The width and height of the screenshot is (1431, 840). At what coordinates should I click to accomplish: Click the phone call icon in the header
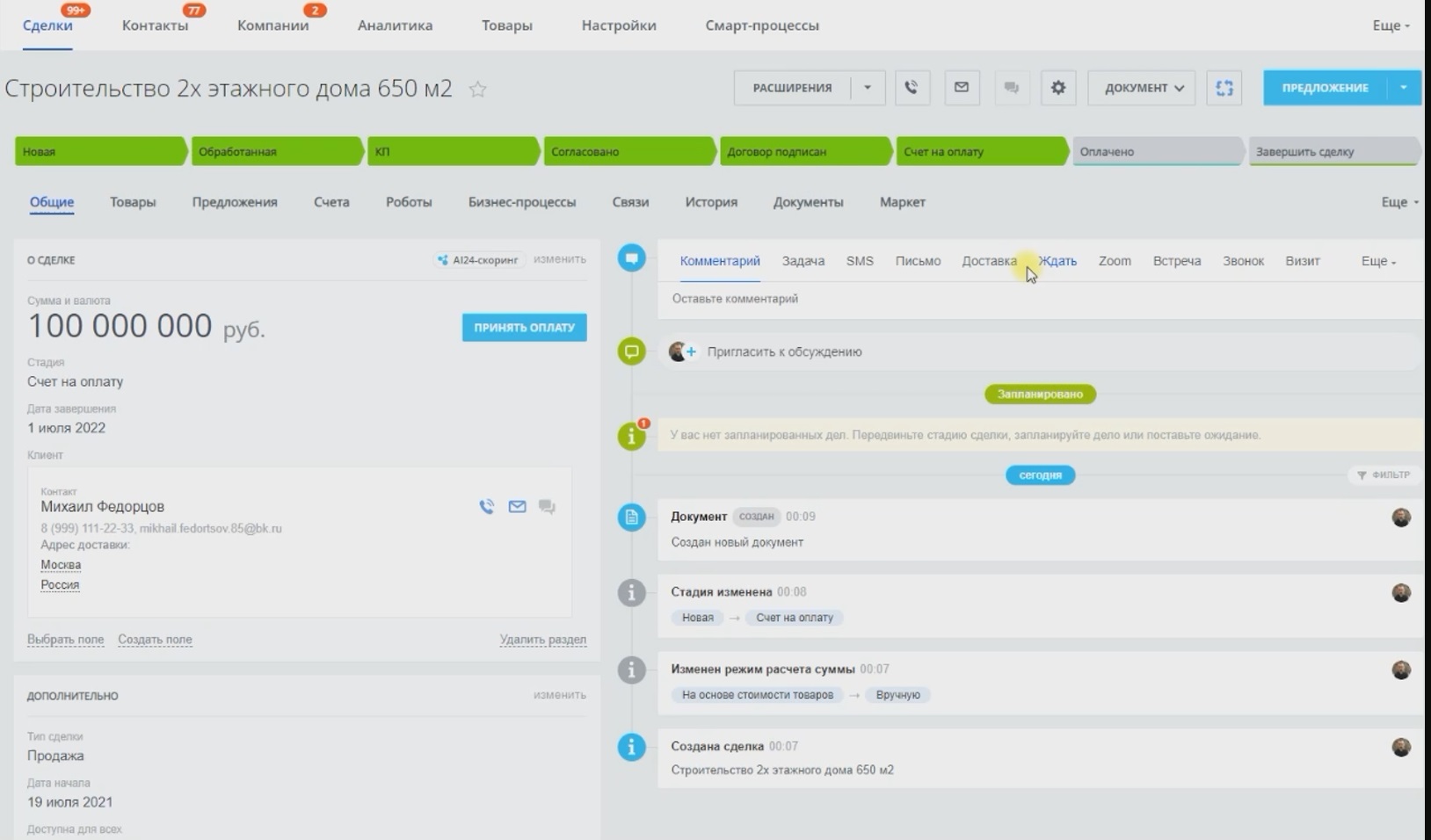coord(912,88)
